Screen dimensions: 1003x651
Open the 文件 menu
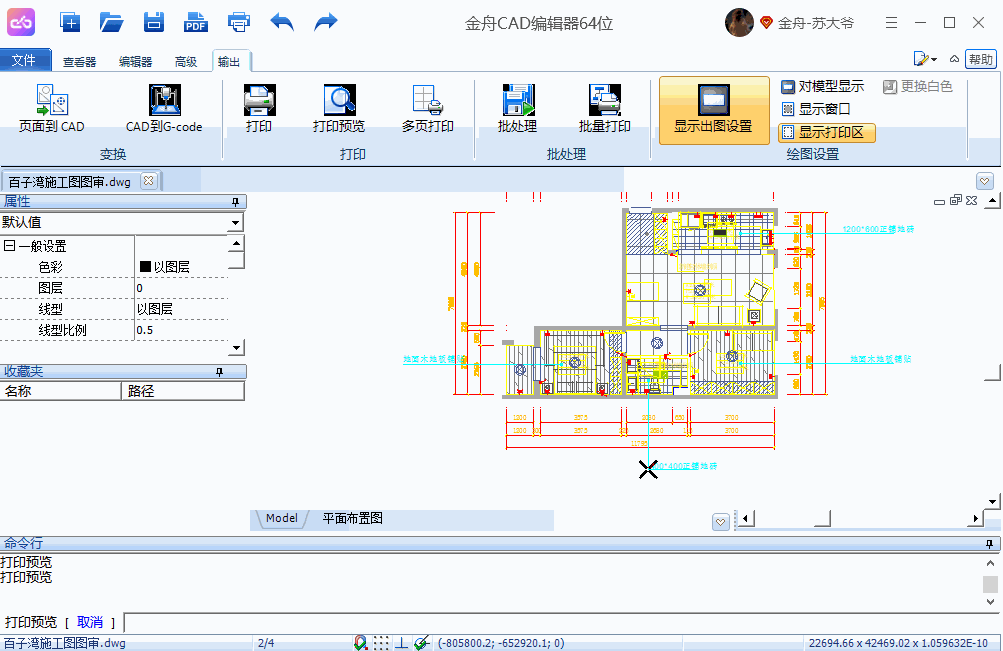25,61
